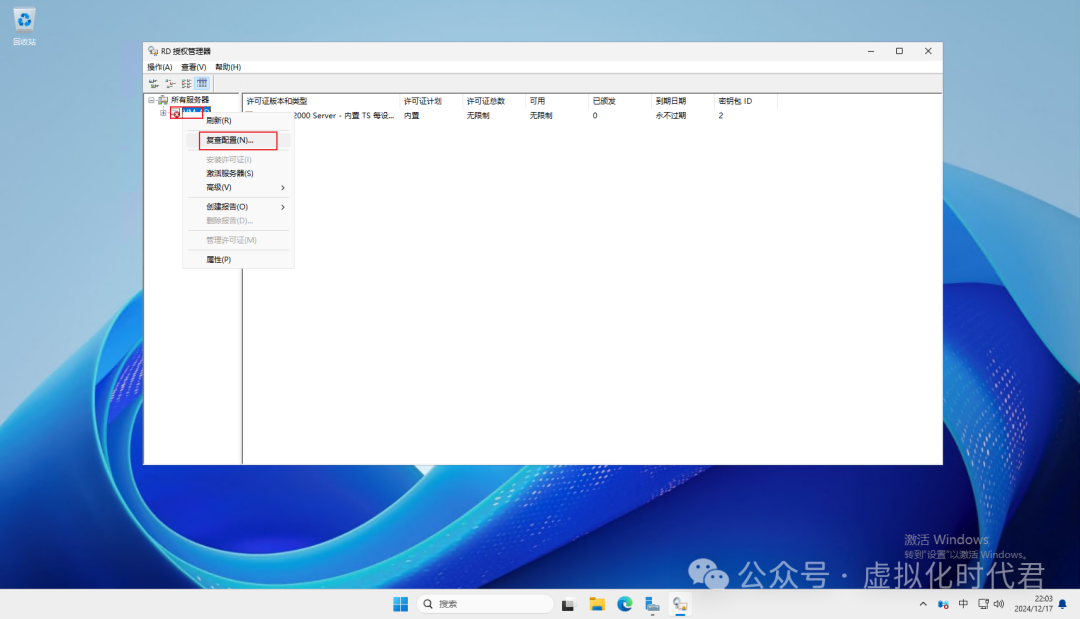
Task: Collapse the 所有服务器 tree node
Action: point(151,100)
